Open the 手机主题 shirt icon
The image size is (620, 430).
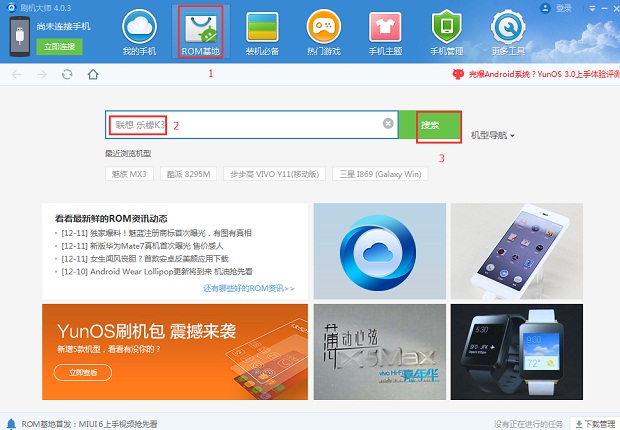coord(385,32)
